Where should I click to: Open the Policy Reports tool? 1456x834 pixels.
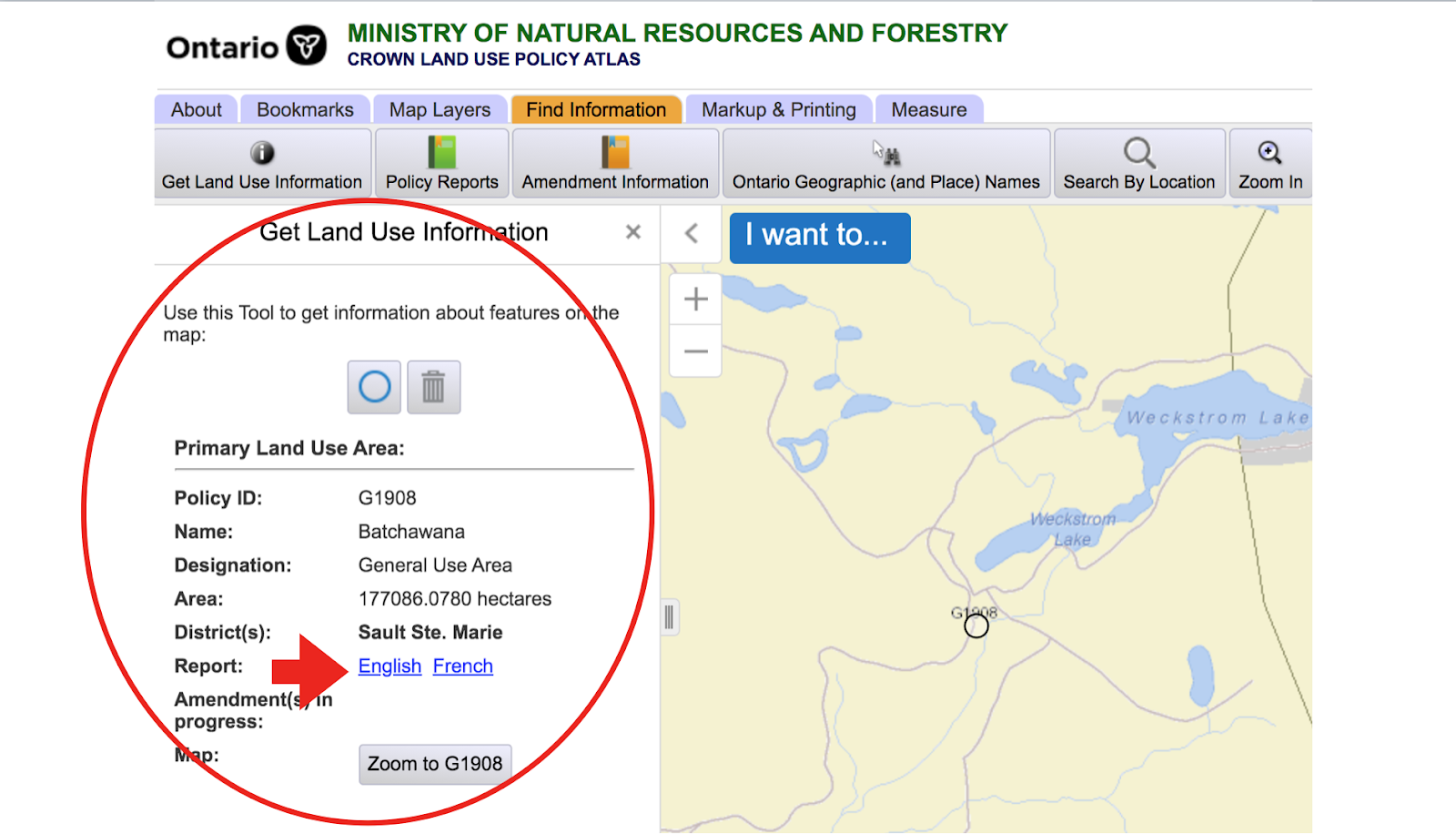point(442,163)
